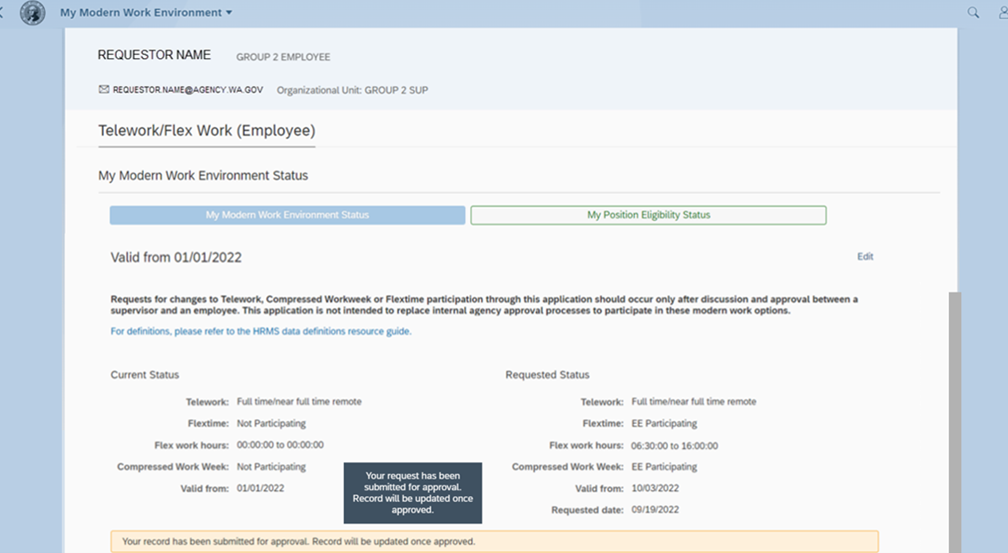Click the yellow submitted for approval message strip
Screen dimensions: 1008x553
point(494,541)
